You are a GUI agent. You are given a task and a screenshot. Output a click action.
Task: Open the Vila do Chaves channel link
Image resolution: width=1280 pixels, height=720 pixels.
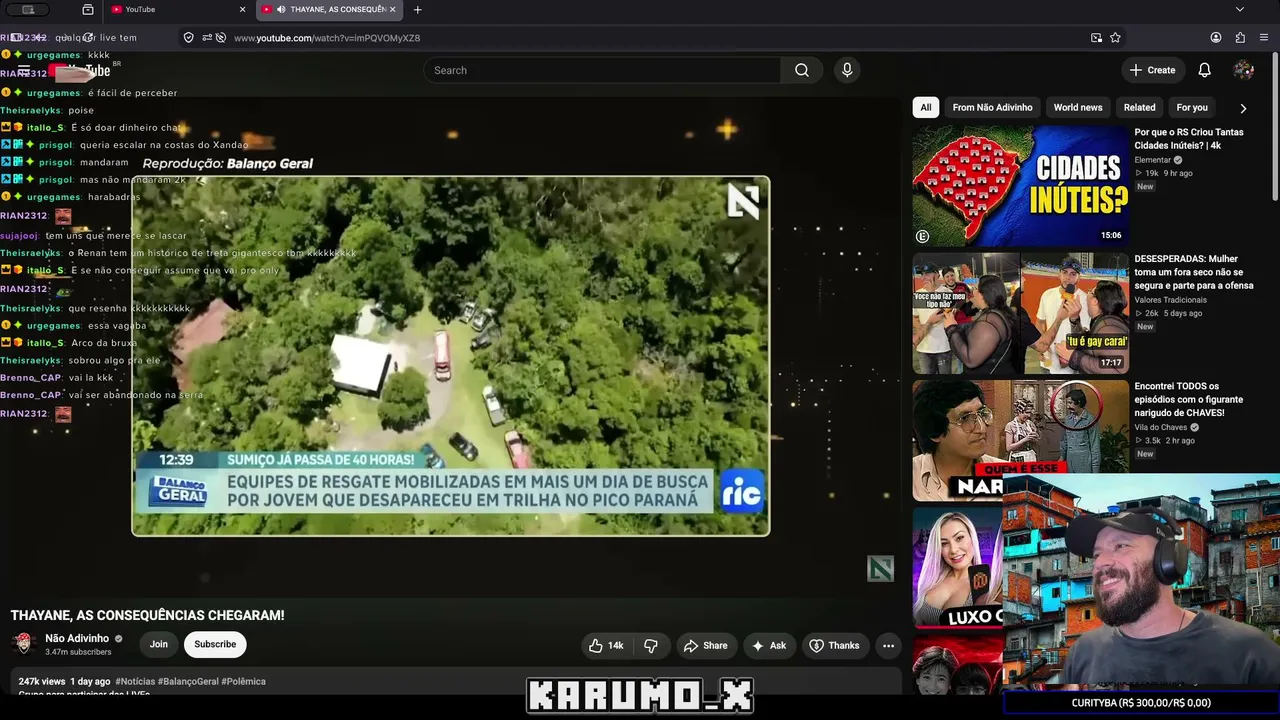(x=1162, y=427)
